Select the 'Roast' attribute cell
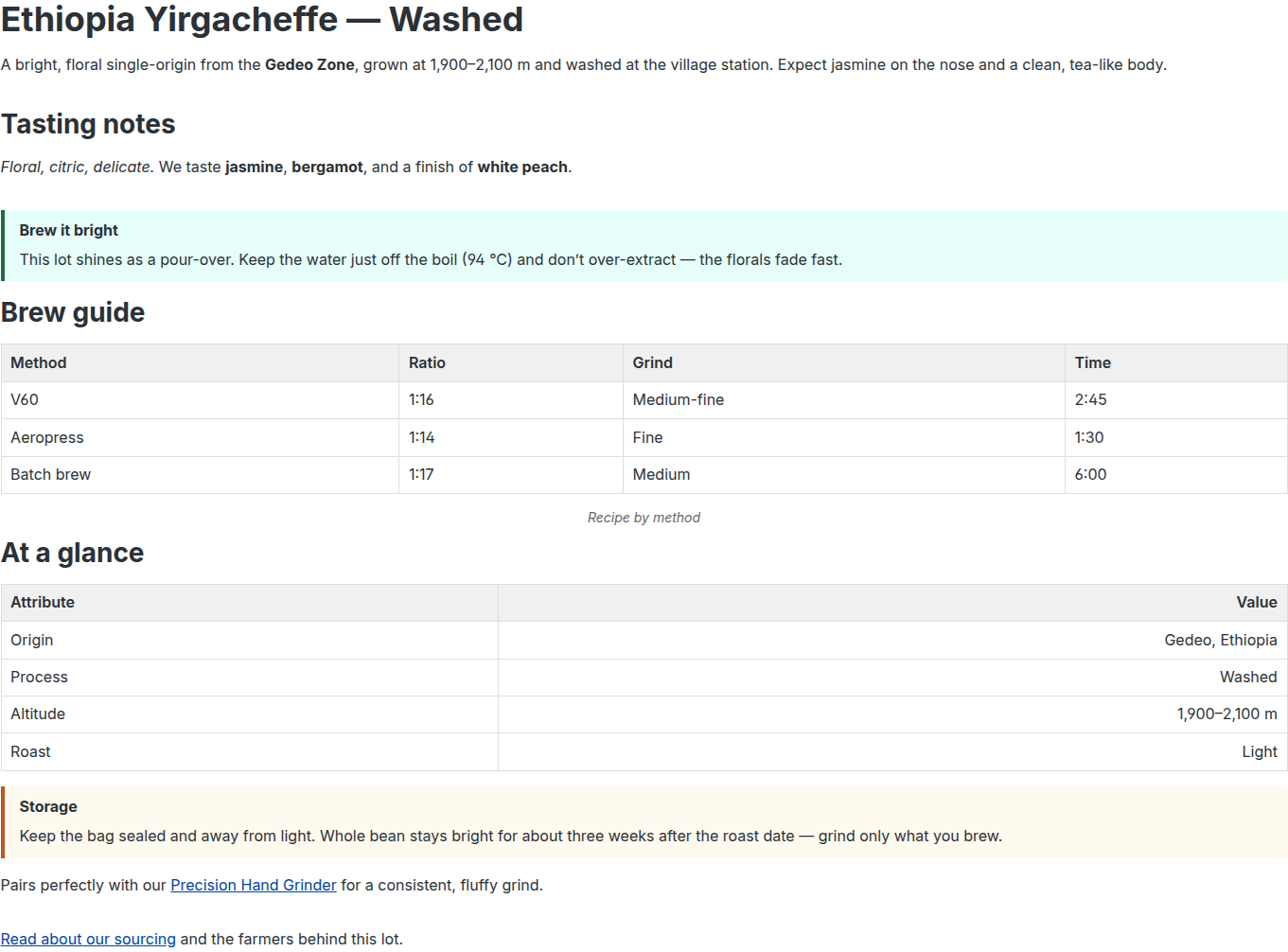 [250, 752]
